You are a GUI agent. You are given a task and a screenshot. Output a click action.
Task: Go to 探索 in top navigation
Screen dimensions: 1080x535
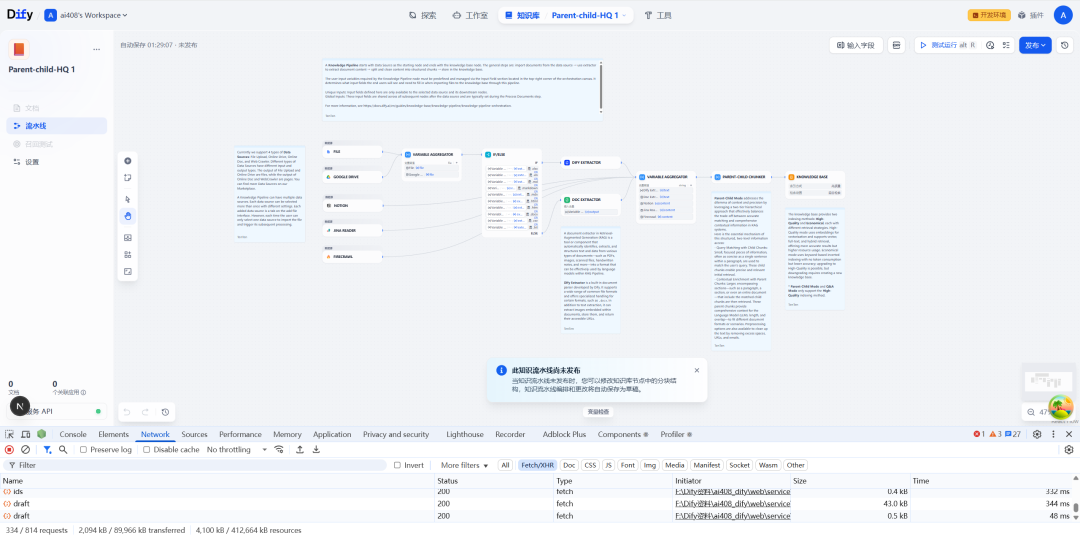422,15
